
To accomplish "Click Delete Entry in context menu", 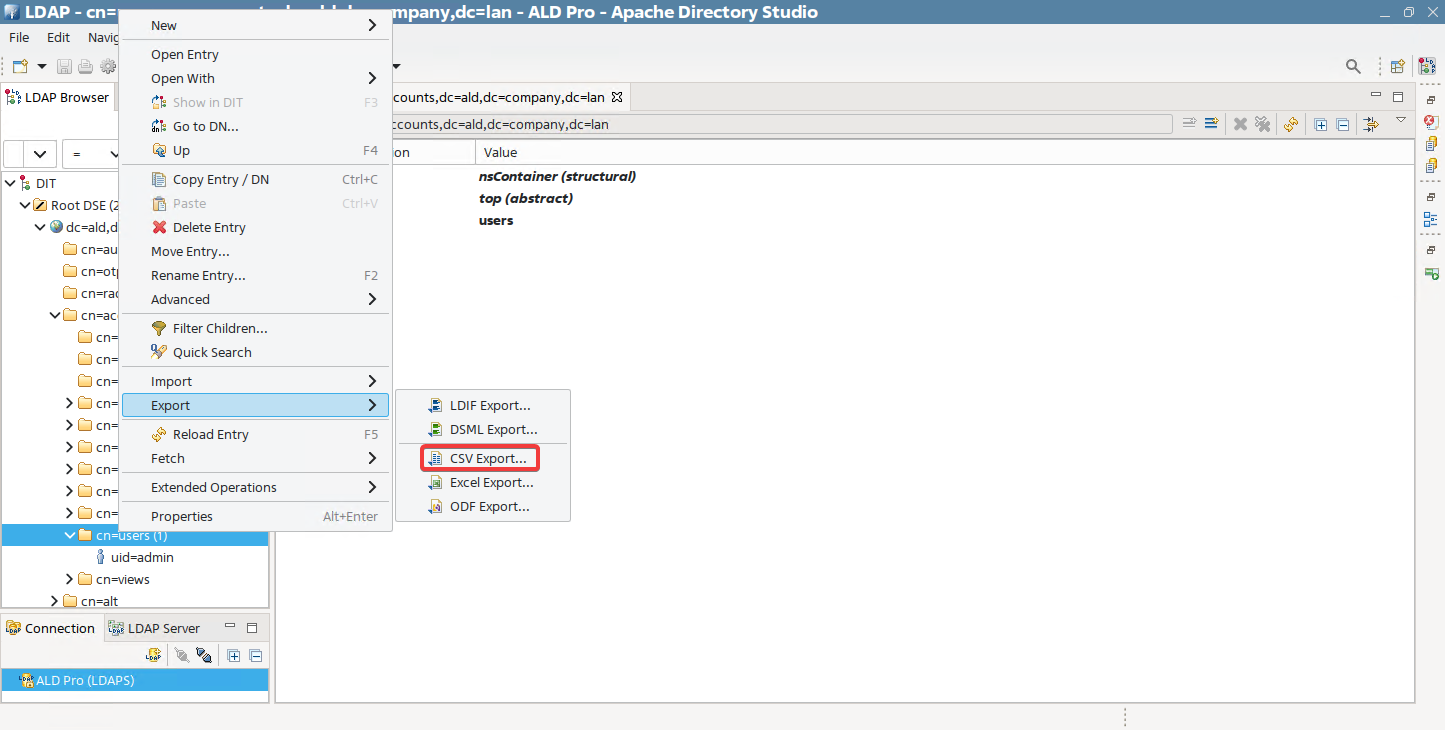I will click(255, 227).
